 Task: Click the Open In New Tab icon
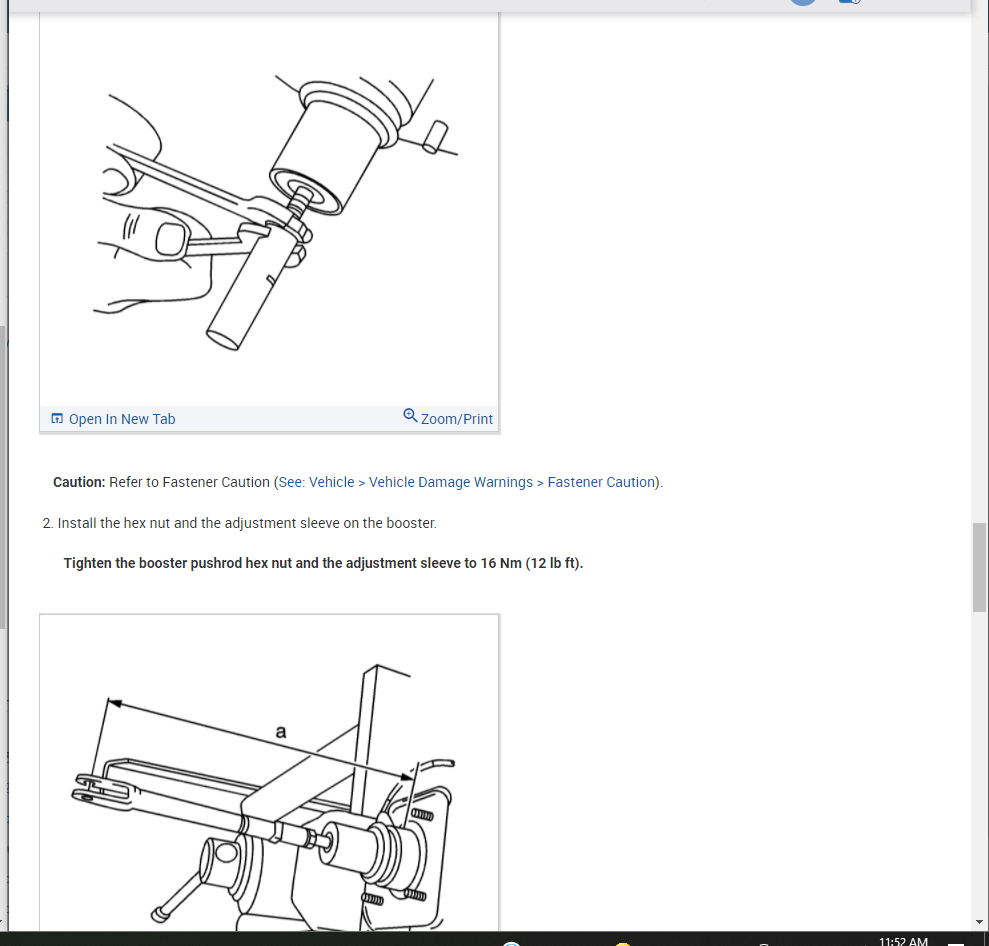point(57,419)
